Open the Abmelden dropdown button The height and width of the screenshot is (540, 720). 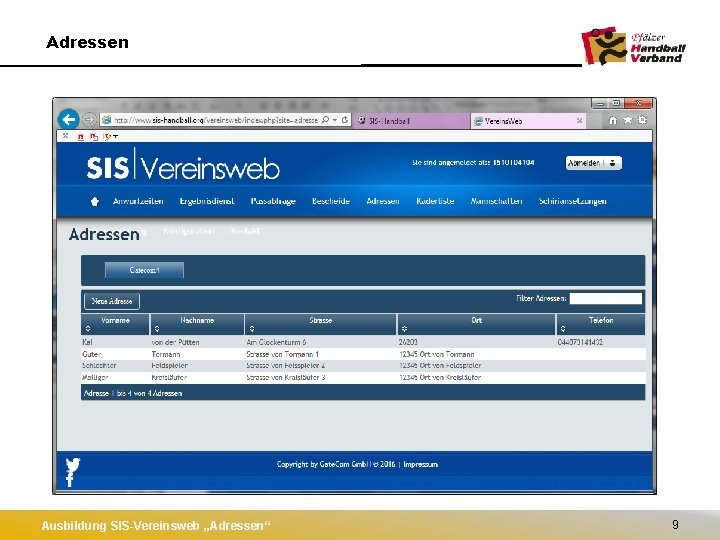point(593,163)
